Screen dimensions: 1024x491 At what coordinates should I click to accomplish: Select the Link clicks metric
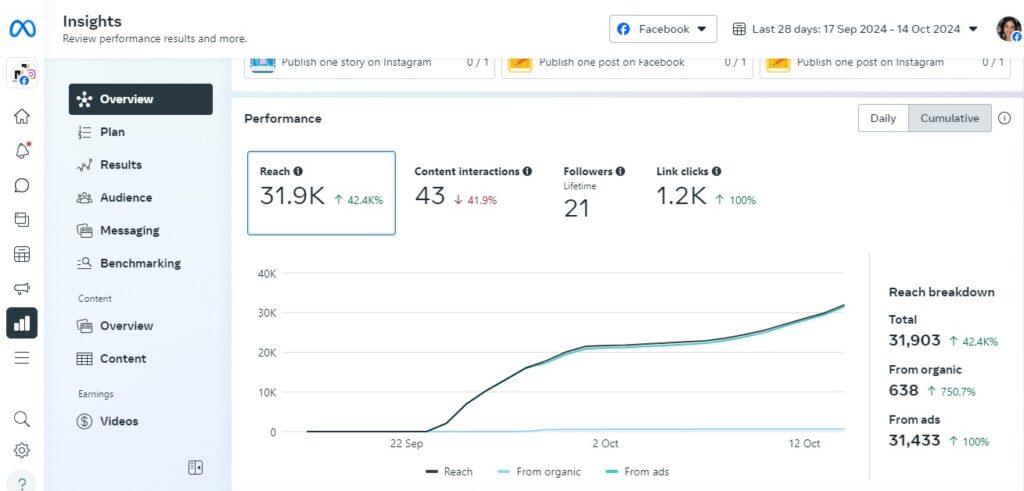(x=705, y=187)
